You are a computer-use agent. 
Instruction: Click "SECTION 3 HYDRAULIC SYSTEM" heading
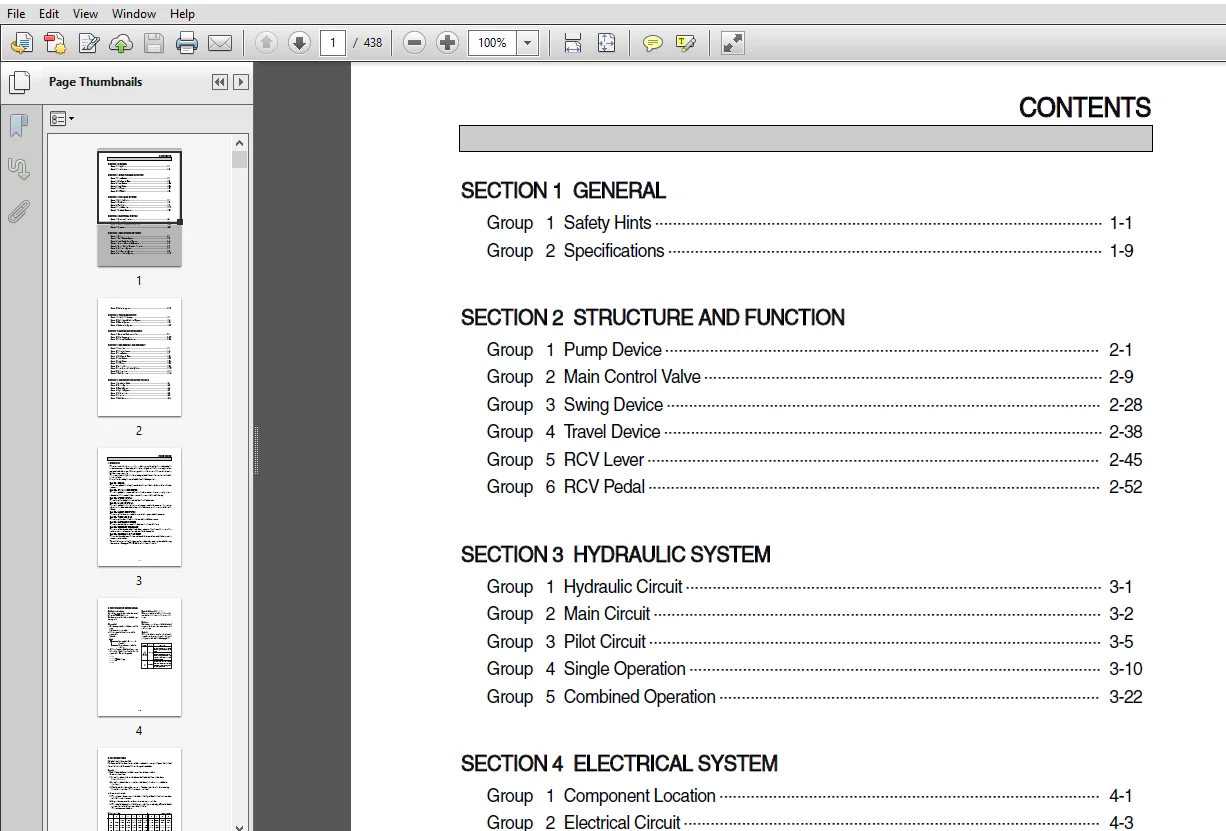click(x=616, y=555)
